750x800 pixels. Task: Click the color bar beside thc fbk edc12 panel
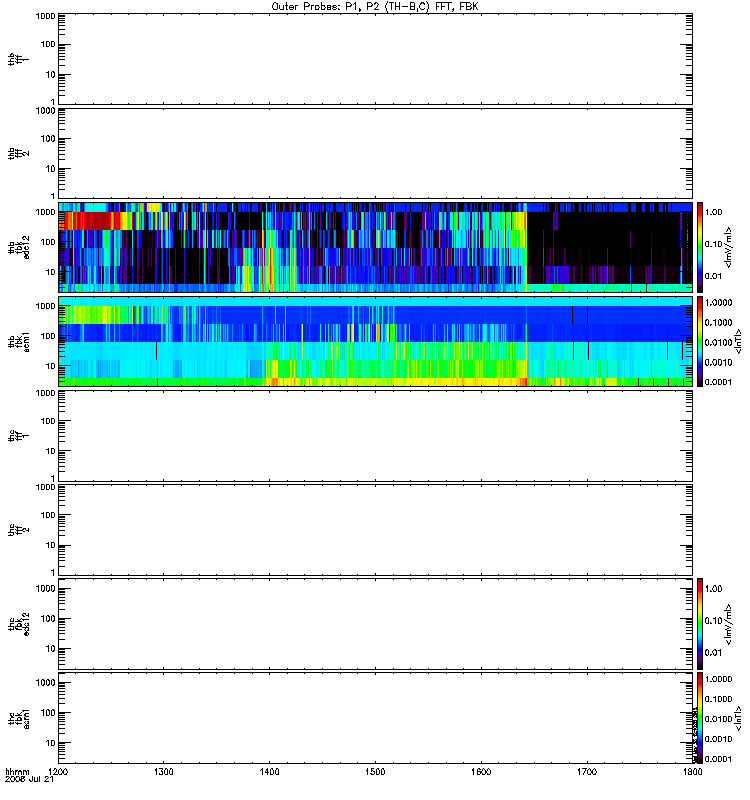click(700, 623)
